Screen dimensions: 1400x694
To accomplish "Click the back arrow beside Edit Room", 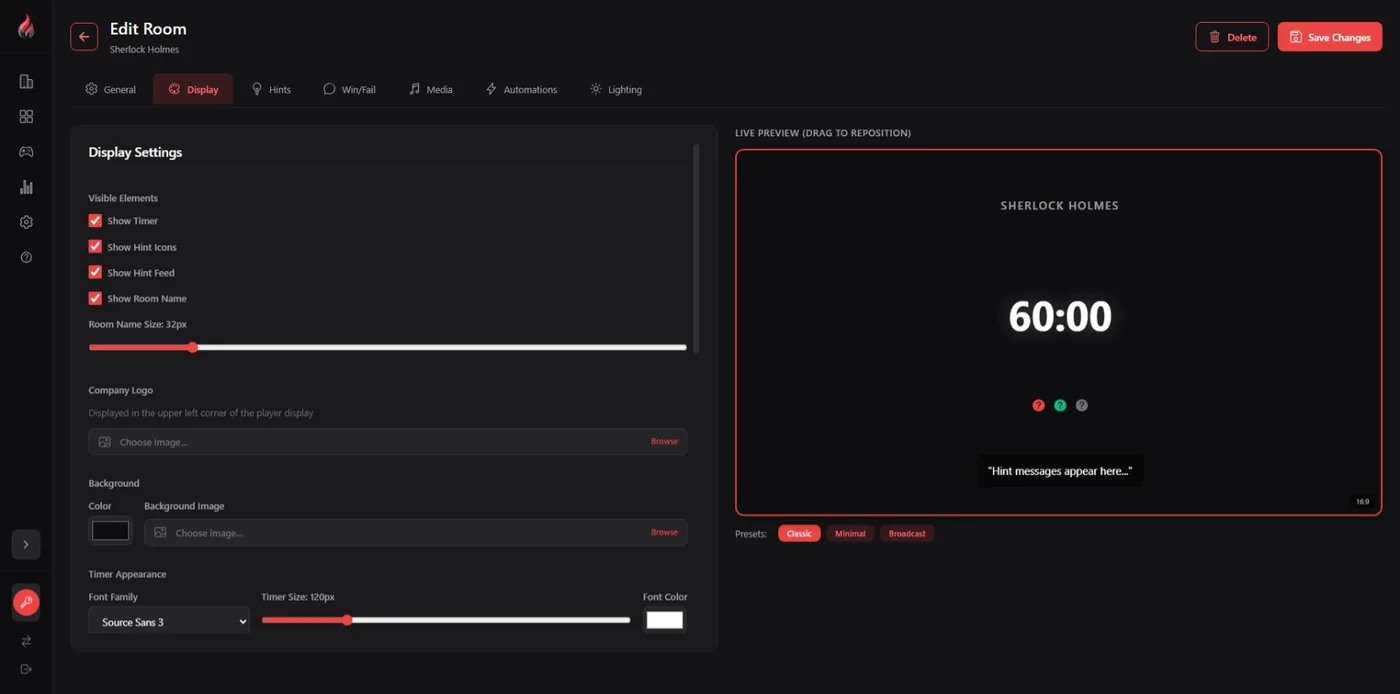I will coord(84,37).
